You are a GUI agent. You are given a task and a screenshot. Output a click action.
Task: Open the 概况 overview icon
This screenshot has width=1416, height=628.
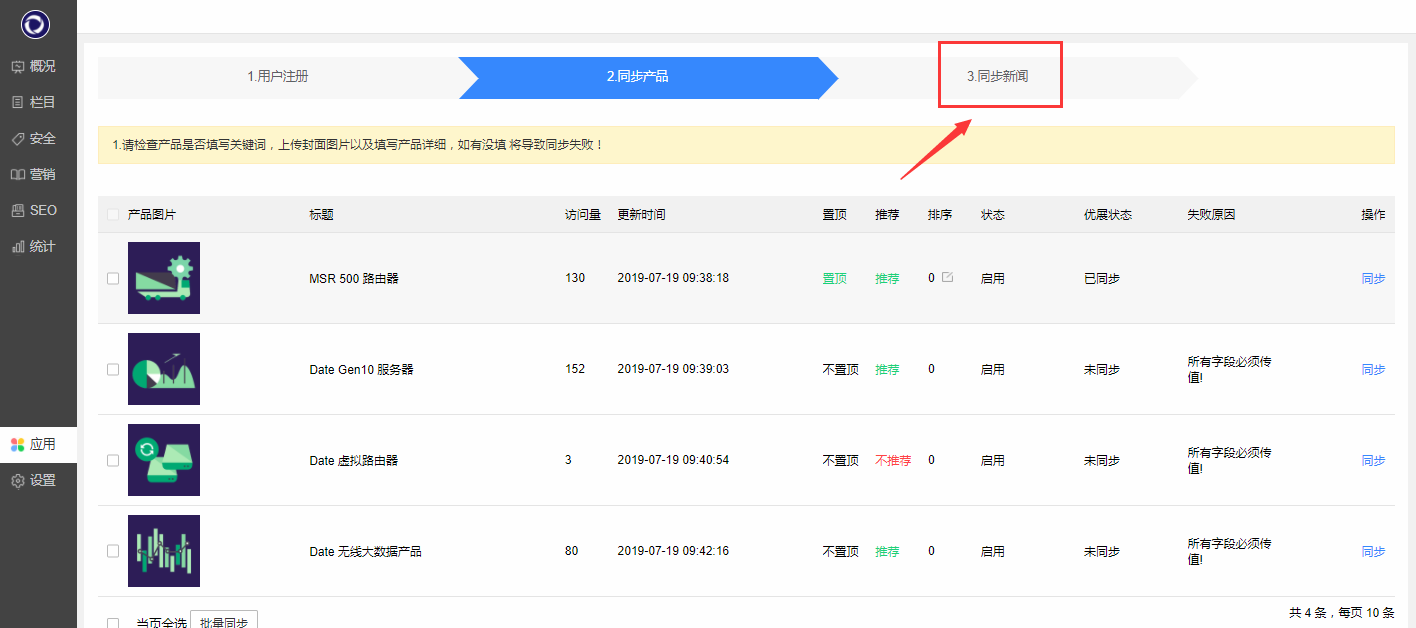tap(18, 67)
